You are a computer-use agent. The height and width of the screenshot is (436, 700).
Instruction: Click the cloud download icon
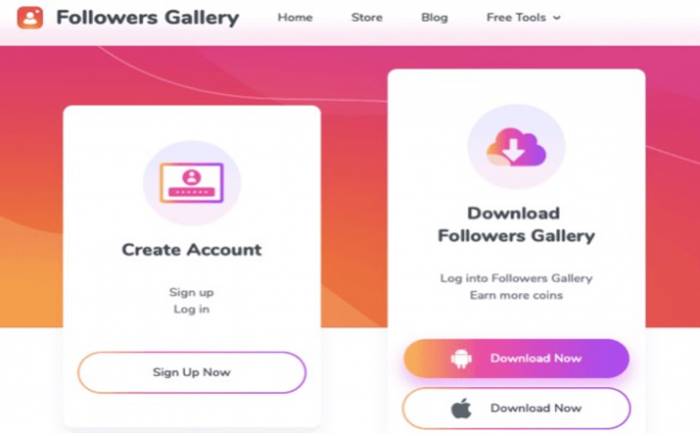pos(516,147)
